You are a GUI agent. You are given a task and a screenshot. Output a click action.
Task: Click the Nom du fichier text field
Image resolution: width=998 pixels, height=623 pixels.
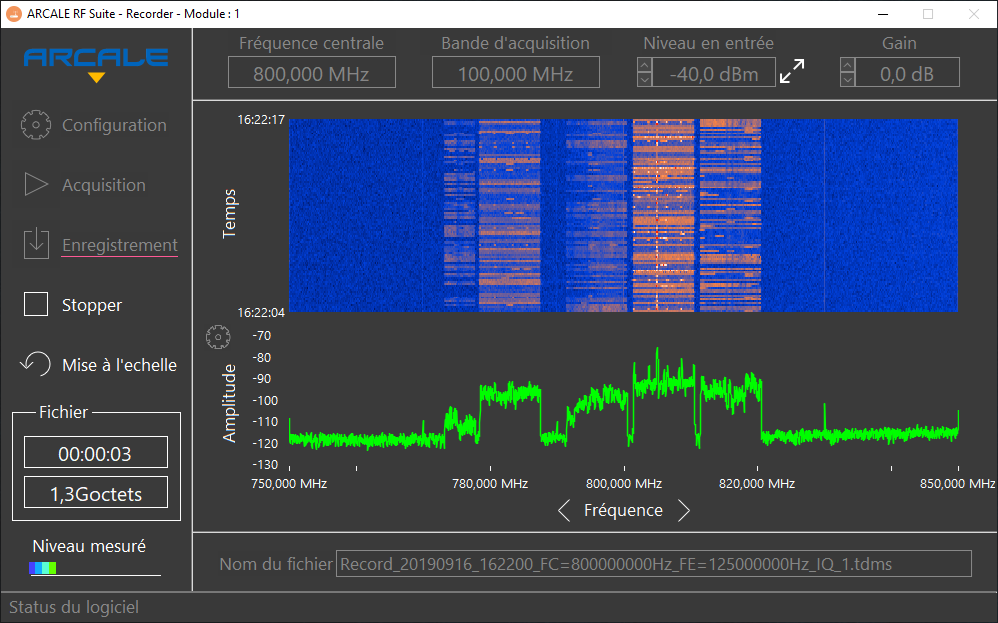[x=653, y=564]
